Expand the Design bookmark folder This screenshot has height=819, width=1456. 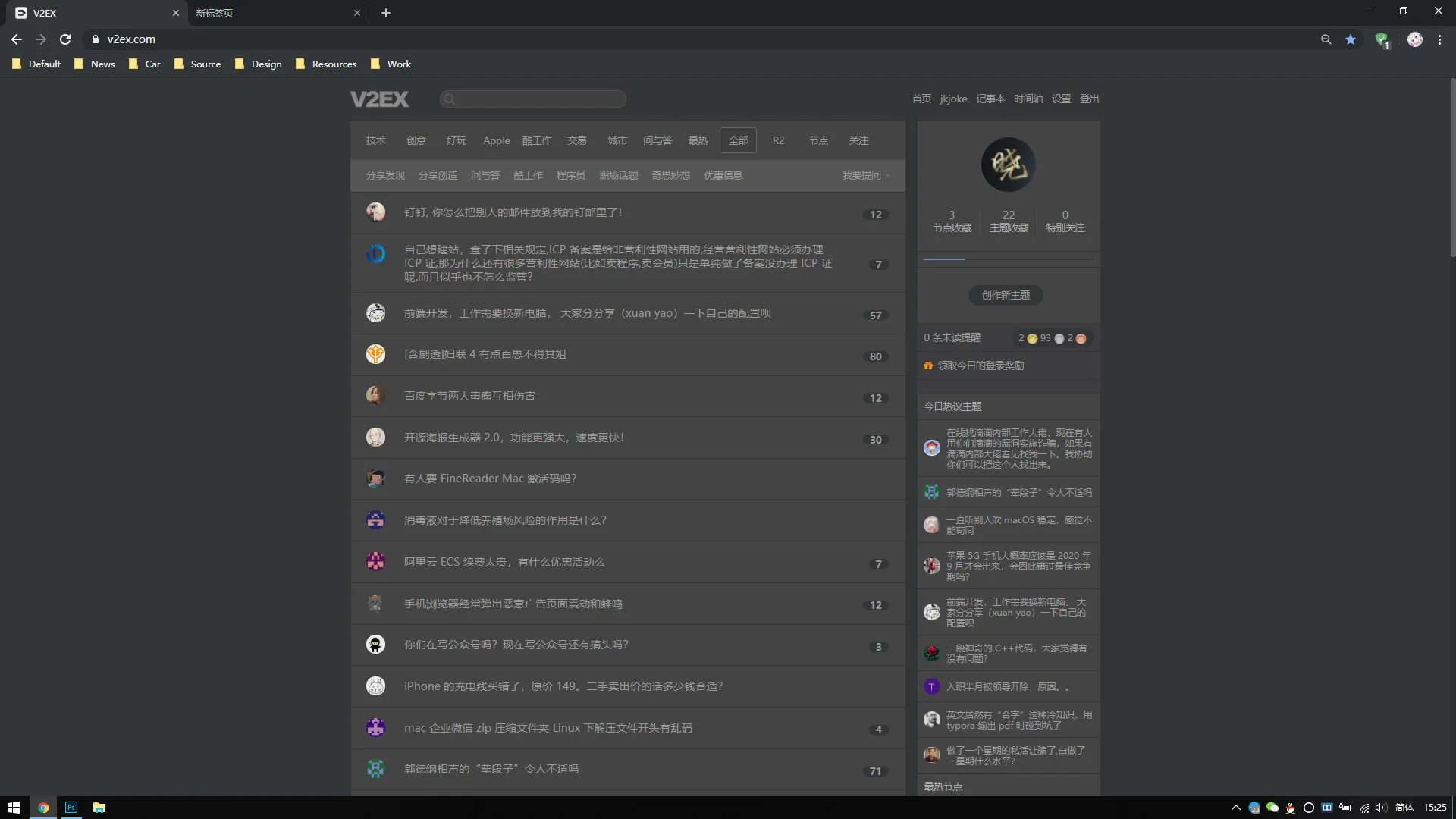pyautogui.click(x=259, y=64)
